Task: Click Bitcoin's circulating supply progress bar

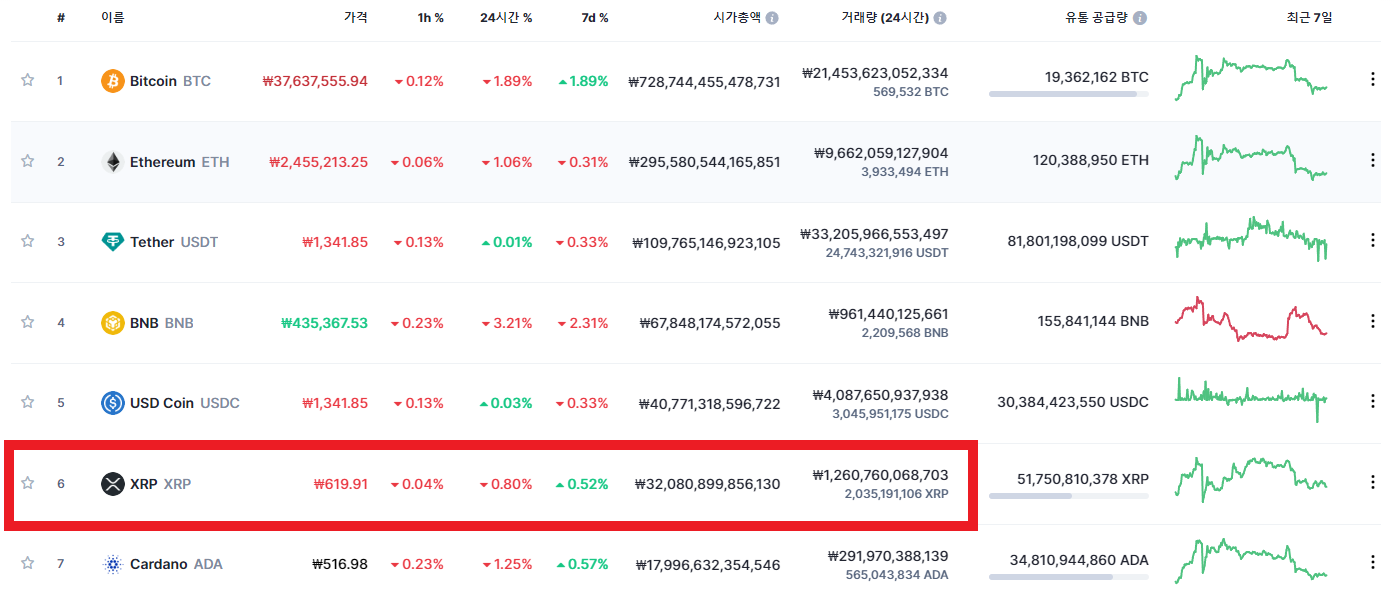Action: point(1069,94)
